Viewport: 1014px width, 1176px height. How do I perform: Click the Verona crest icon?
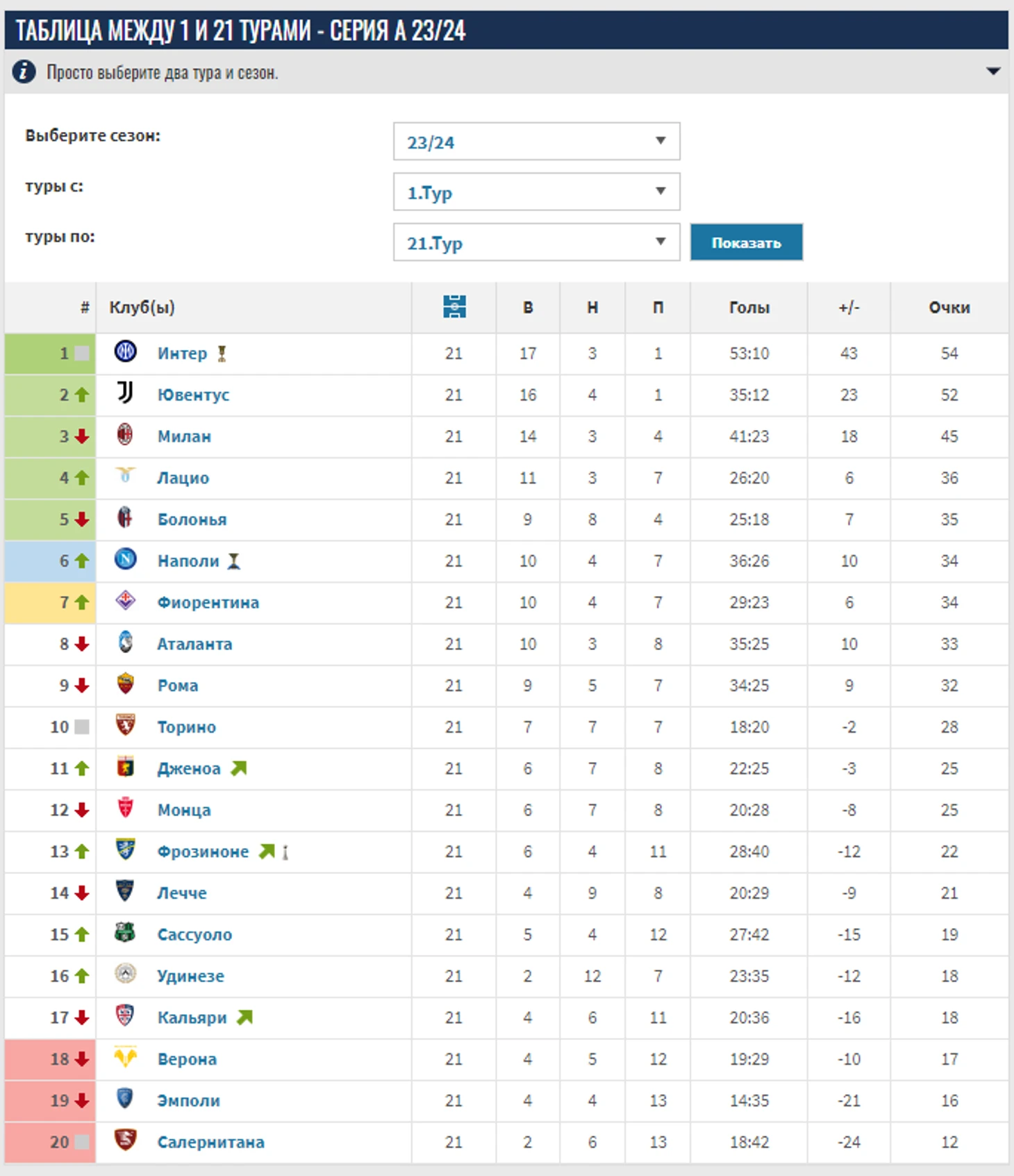tap(125, 1058)
